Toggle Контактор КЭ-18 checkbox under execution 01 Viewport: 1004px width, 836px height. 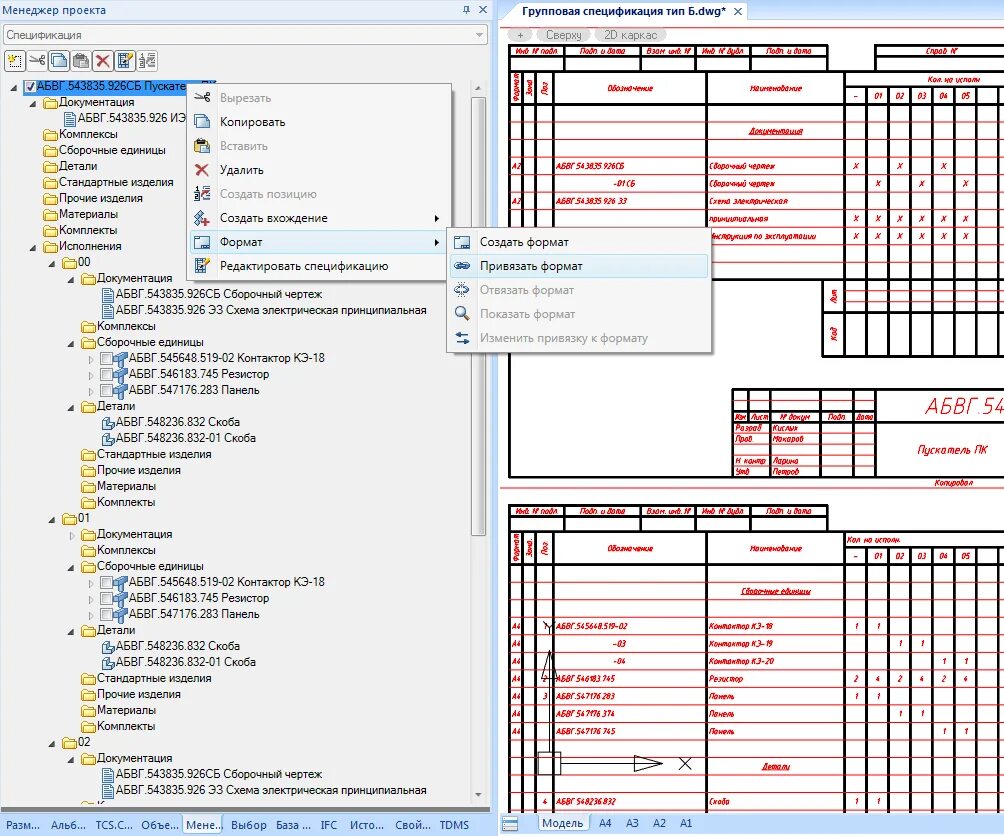106,583
